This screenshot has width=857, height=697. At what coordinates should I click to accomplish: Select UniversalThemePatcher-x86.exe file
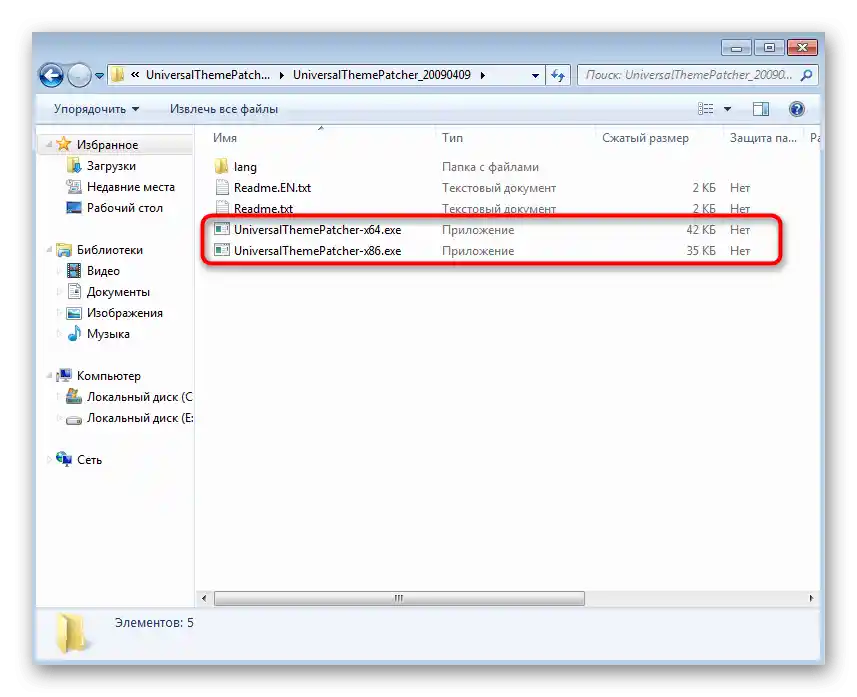(x=317, y=251)
